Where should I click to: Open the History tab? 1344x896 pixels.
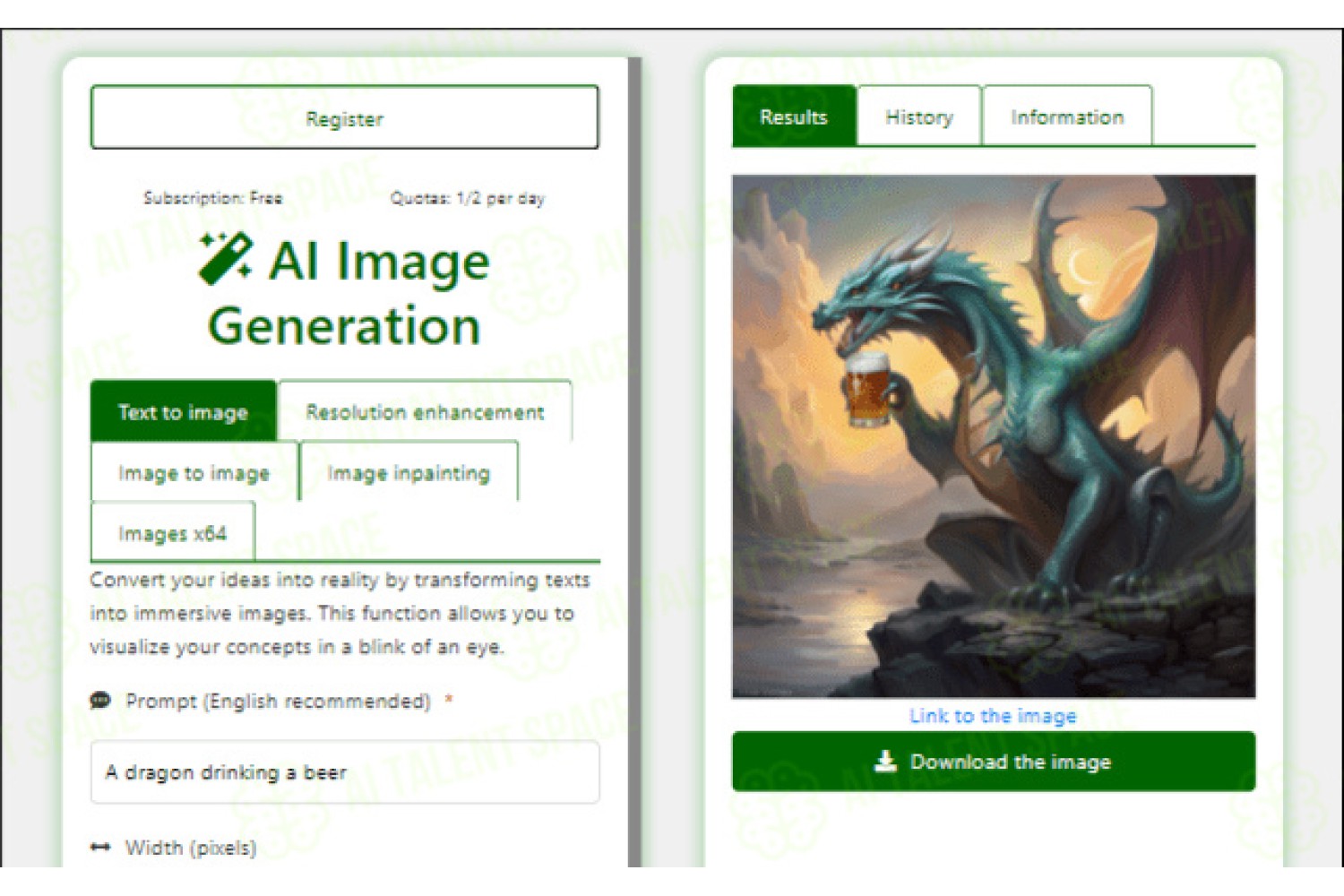tap(919, 116)
